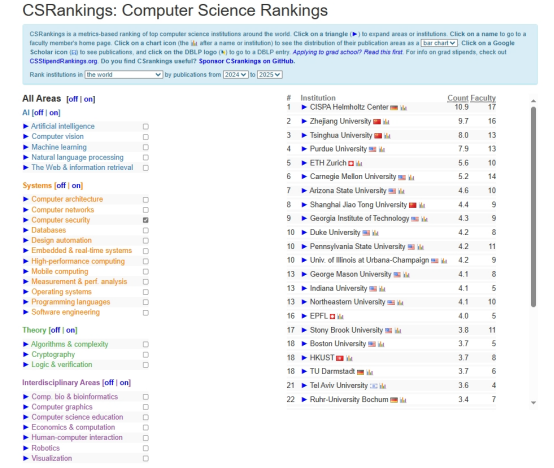Image resolution: width=554 pixels, height=468 pixels.
Task: Uncheck the Computer security checkbox
Action: coord(146,220)
